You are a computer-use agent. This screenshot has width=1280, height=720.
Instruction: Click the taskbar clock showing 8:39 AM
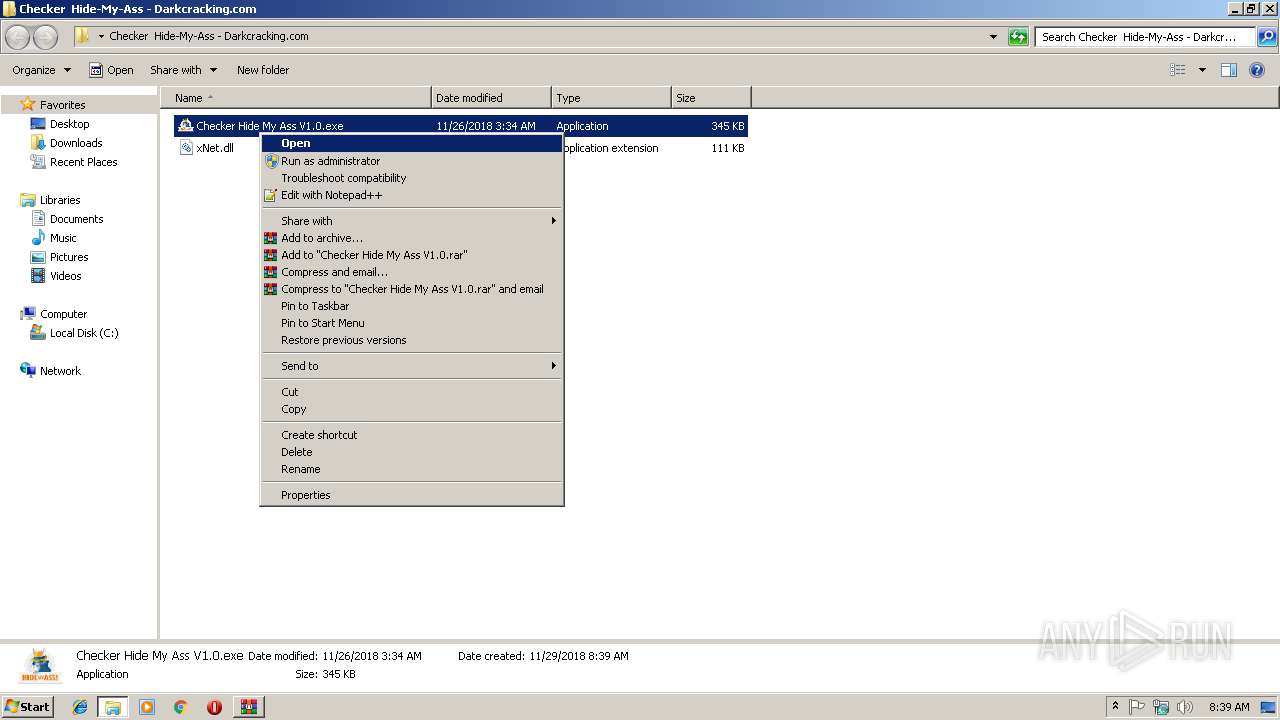coord(1229,707)
